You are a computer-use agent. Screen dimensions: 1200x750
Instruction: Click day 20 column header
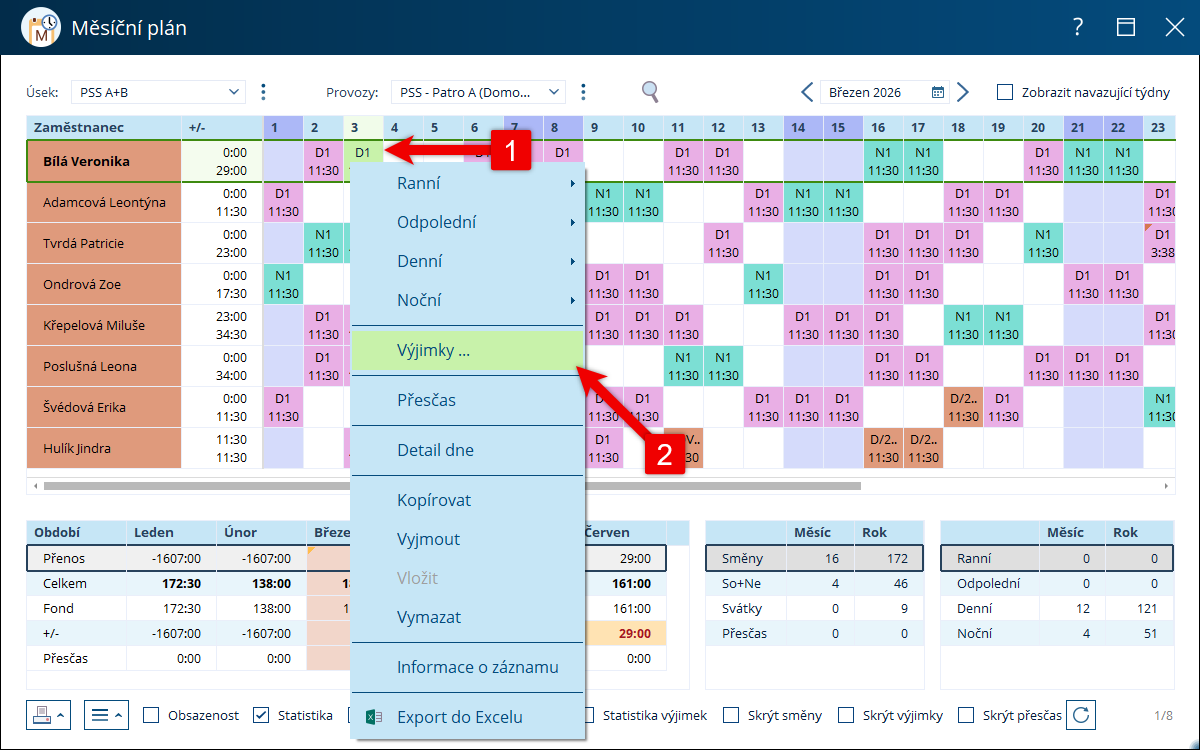(x=1043, y=128)
